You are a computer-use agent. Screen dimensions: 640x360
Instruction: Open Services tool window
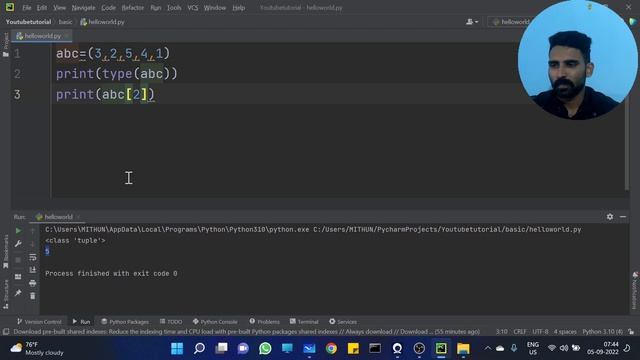click(x=343, y=322)
